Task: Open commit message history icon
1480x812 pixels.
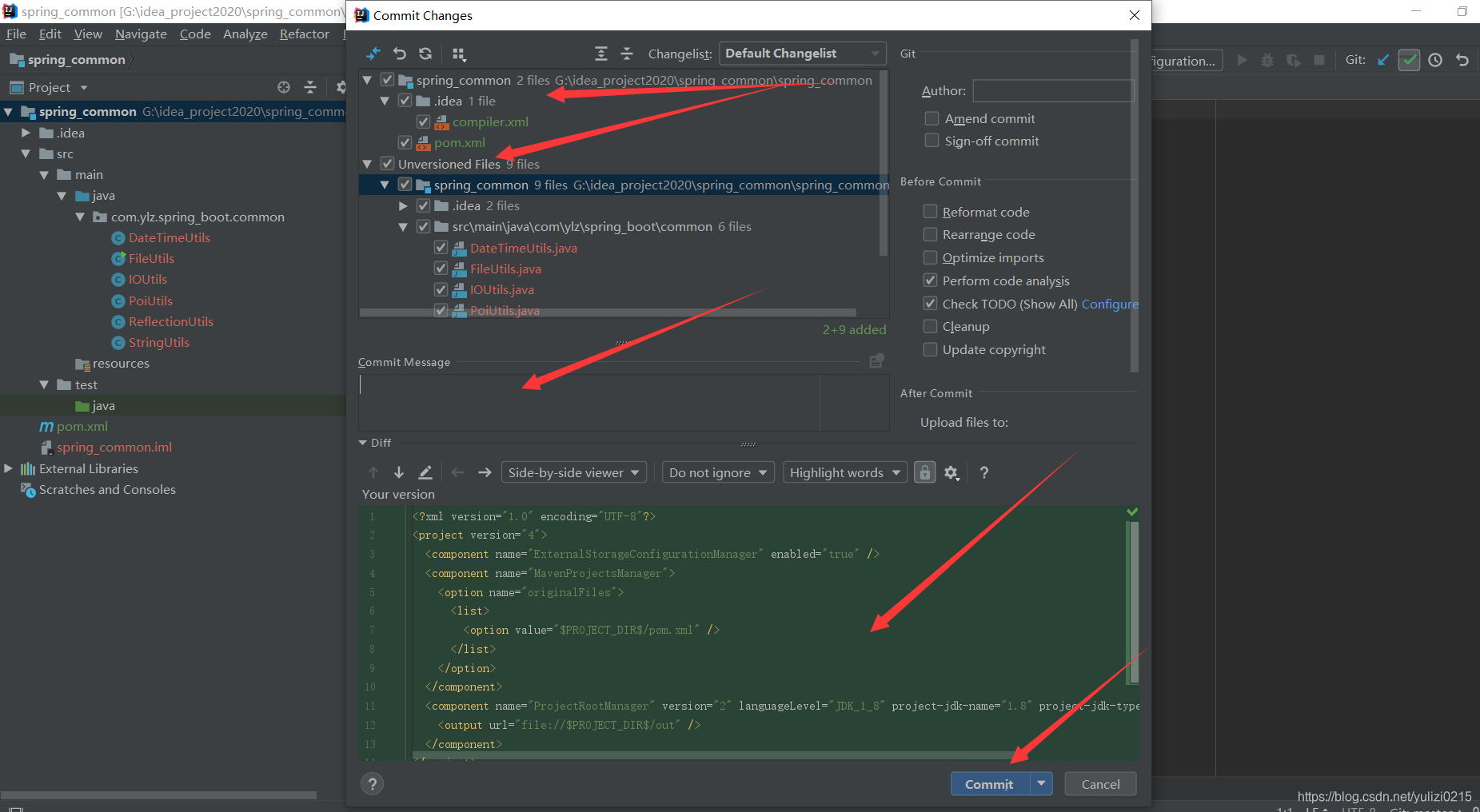Action: click(x=876, y=361)
